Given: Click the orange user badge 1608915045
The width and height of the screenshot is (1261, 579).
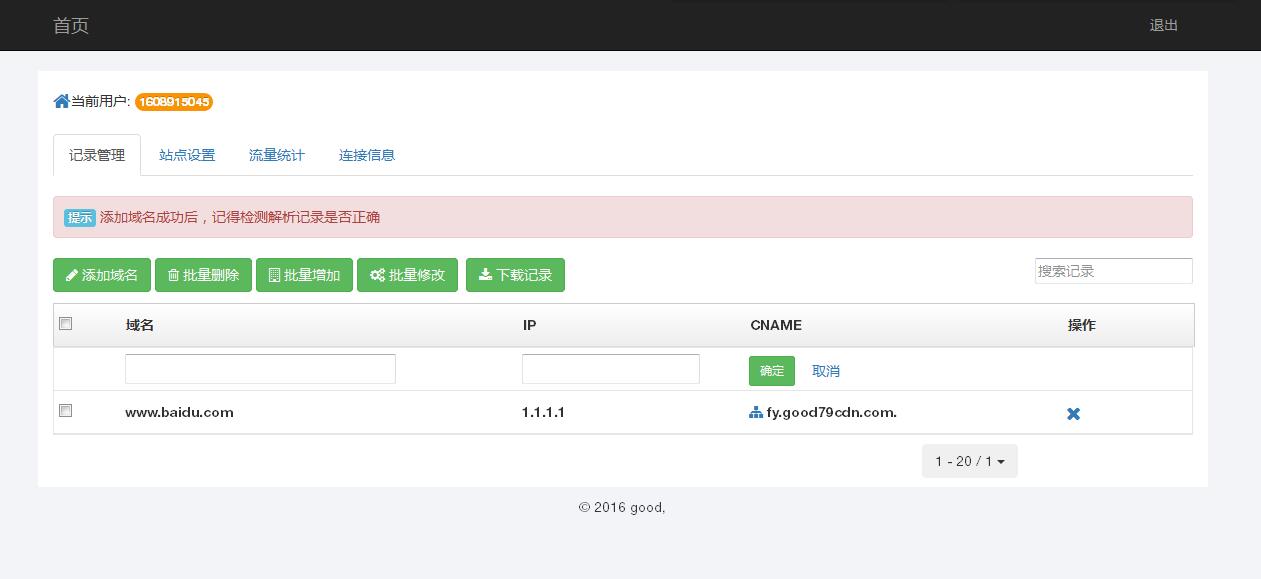Looking at the screenshot, I should [174, 102].
